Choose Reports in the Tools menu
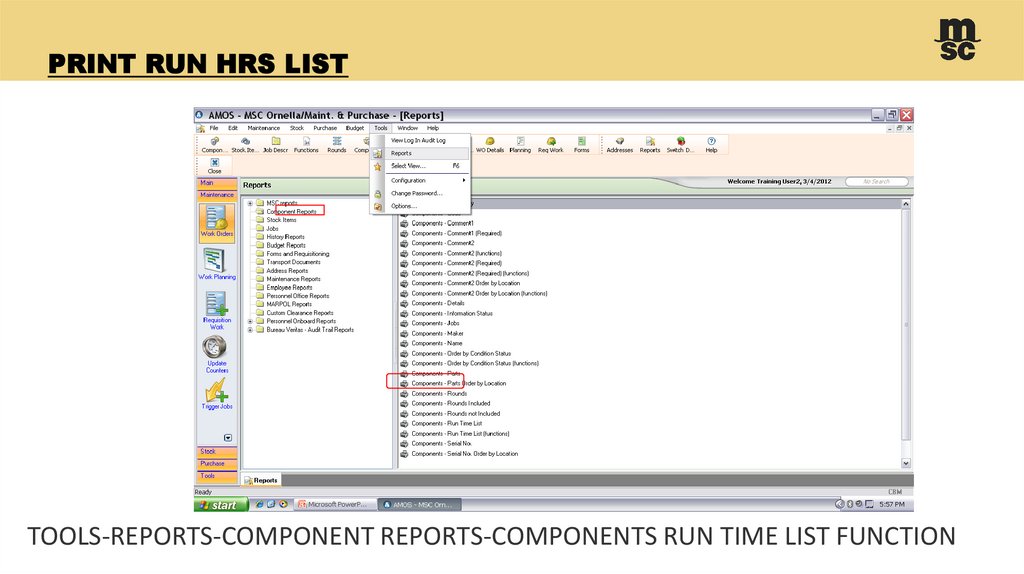 [x=419, y=153]
